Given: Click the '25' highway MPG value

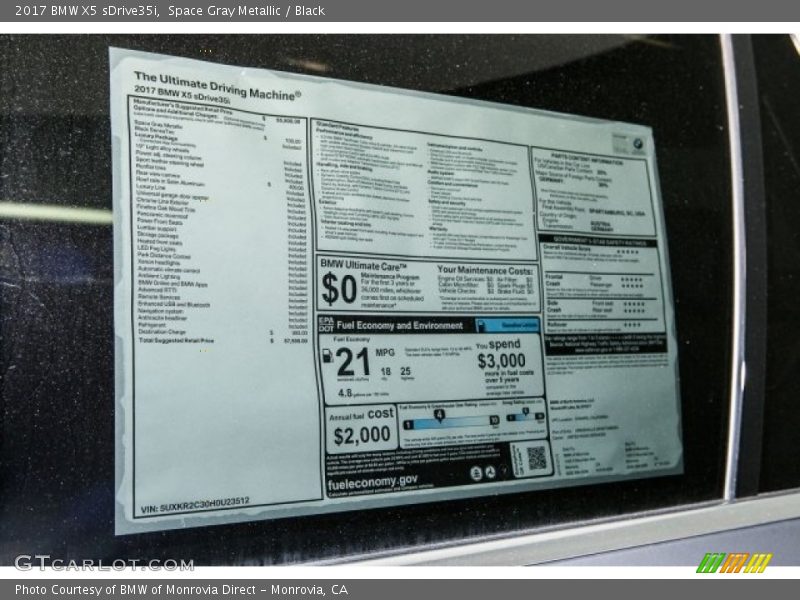Looking at the screenshot, I should click(x=406, y=371).
